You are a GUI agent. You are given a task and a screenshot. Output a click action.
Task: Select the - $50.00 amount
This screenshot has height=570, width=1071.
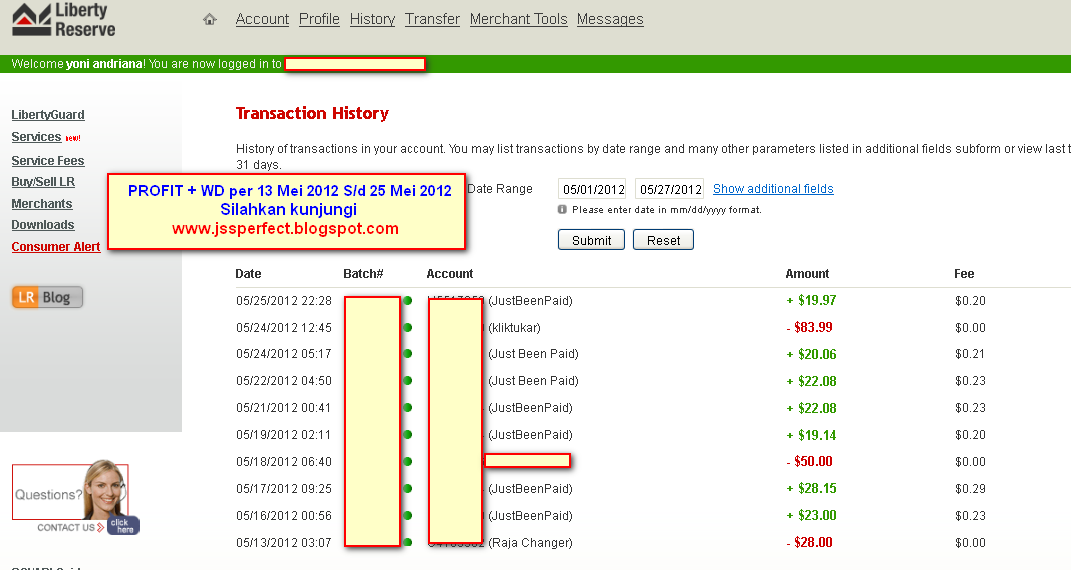[x=809, y=461]
